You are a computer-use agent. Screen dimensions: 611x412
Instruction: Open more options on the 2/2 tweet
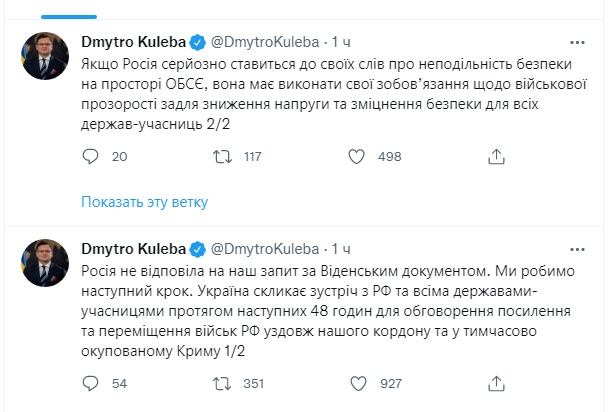click(576, 41)
